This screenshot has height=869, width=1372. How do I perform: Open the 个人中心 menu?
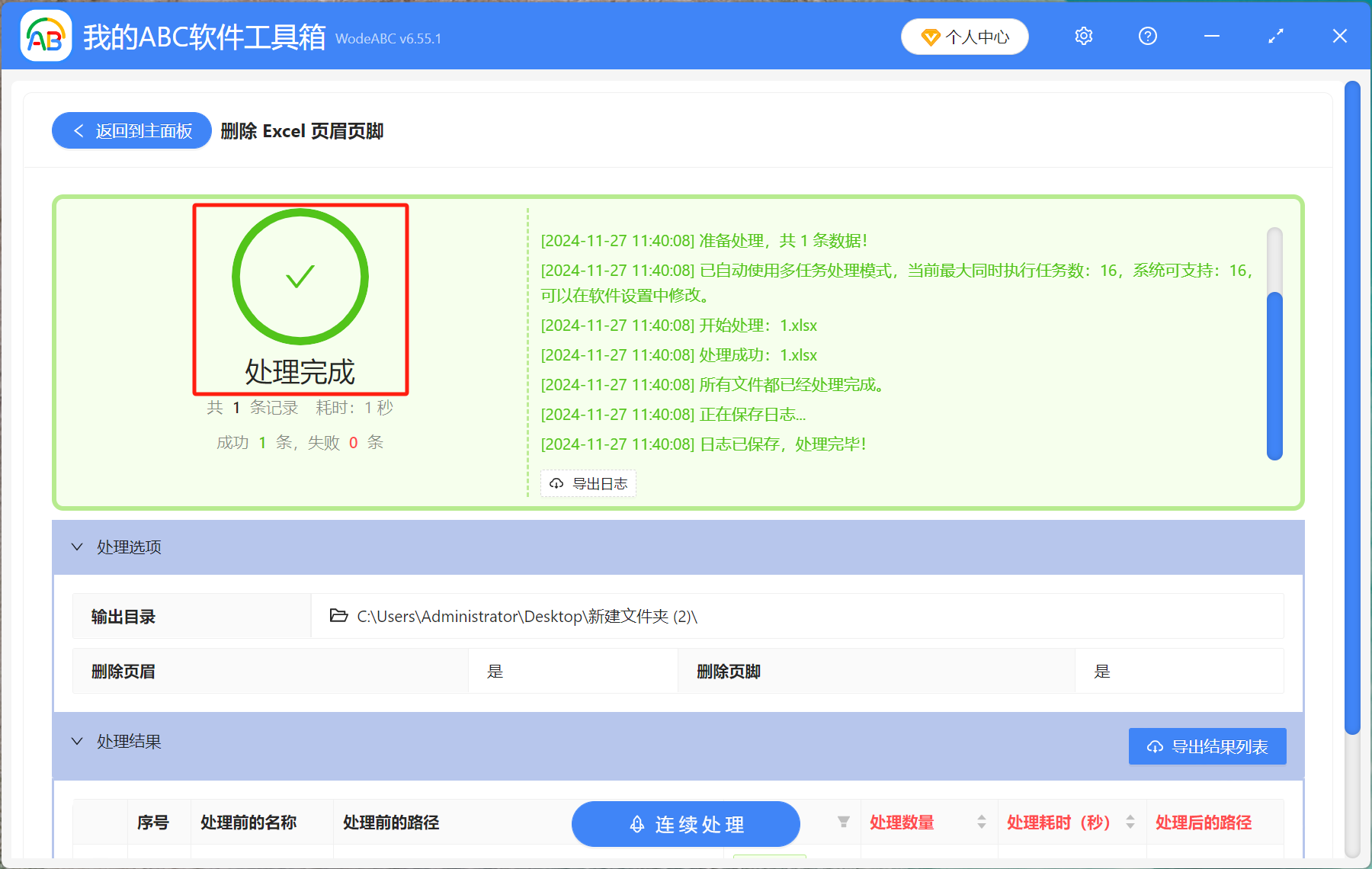pos(964,36)
